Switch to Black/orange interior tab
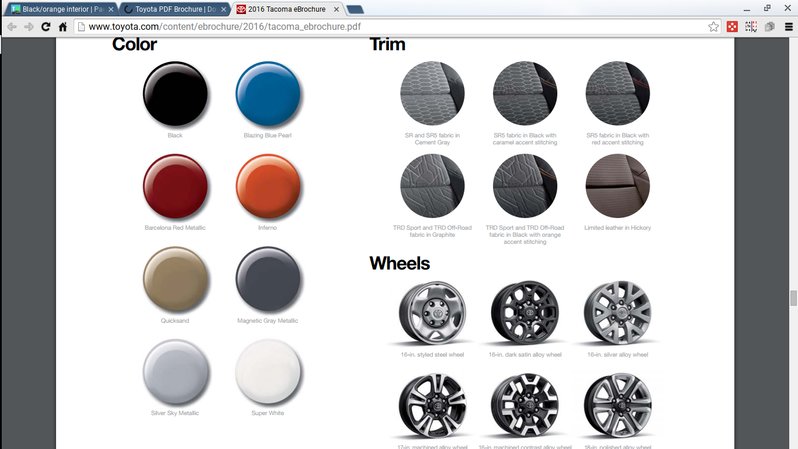The width and height of the screenshot is (798, 449). tap(62, 9)
